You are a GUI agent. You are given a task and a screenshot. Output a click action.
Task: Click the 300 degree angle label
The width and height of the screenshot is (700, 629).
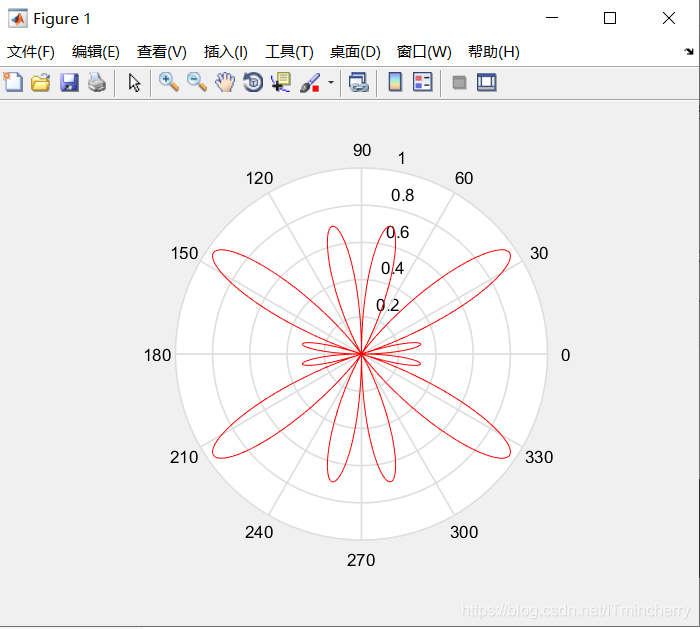tap(464, 533)
